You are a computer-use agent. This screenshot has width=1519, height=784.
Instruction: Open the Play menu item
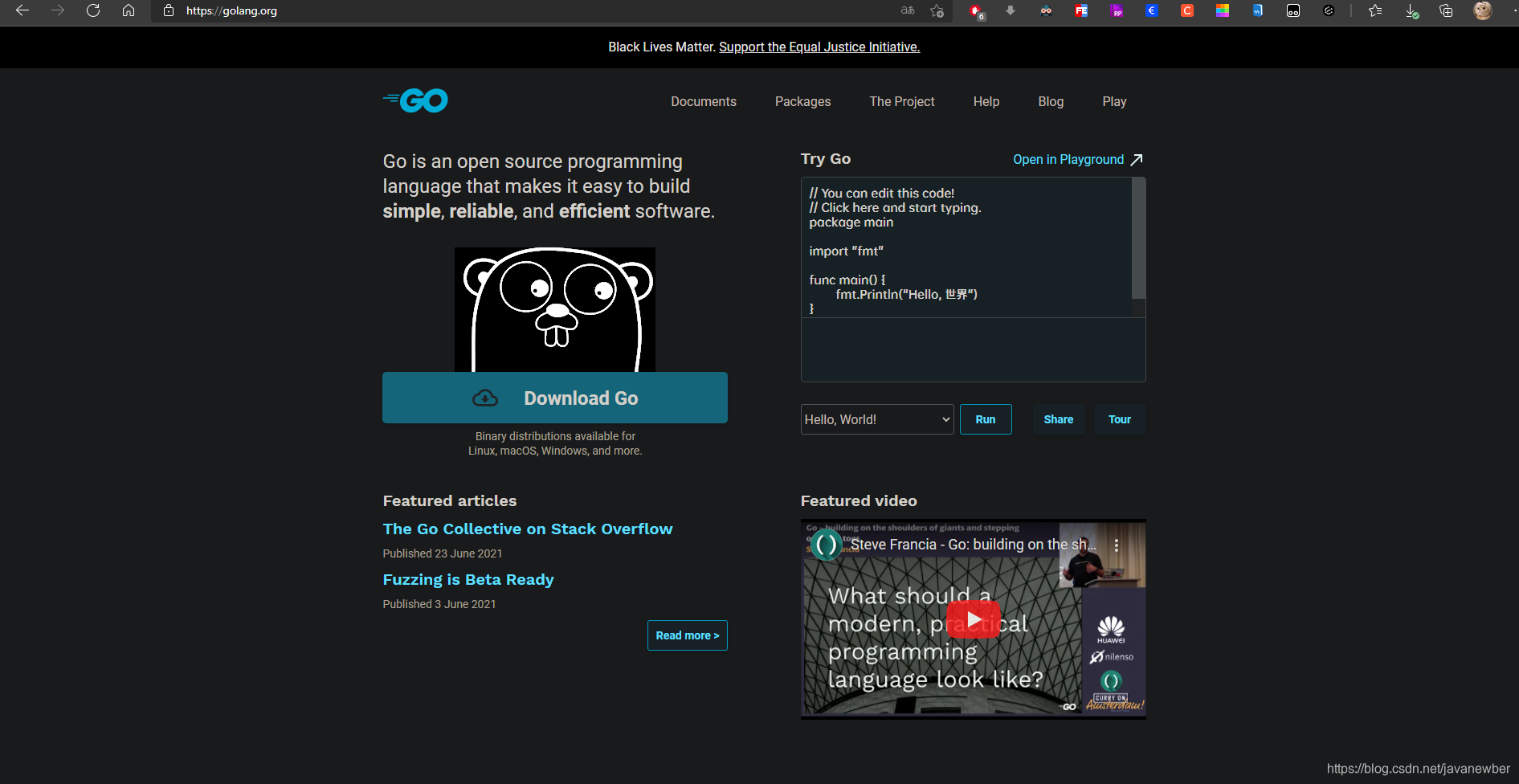[x=1114, y=101]
